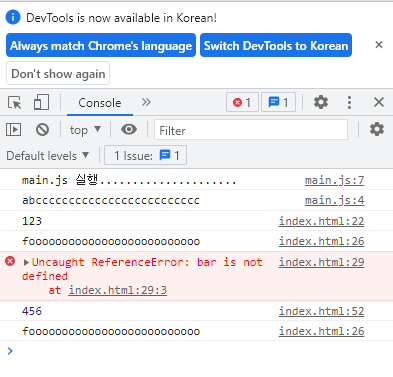Image resolution: width=393 pixels, height=377 pixels.
Task: Open first index.html:26 link below 123
Action: (x=321, y=241)
